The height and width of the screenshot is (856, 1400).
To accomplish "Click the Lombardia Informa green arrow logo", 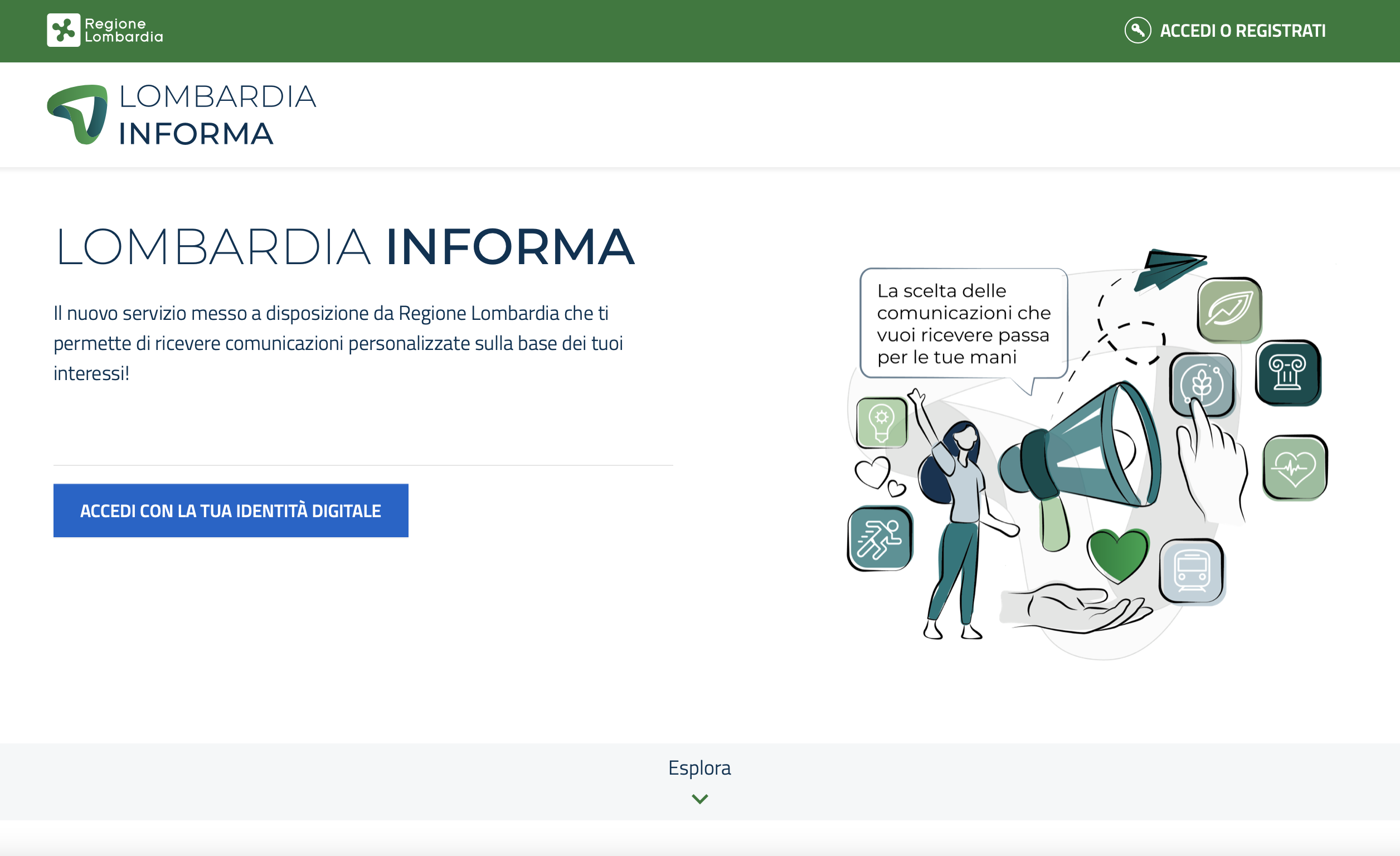I will coord(79,114).
